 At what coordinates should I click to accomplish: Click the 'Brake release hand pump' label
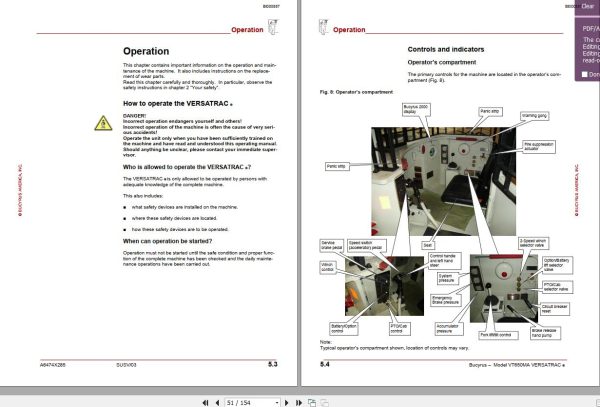(x=545, y=333)
